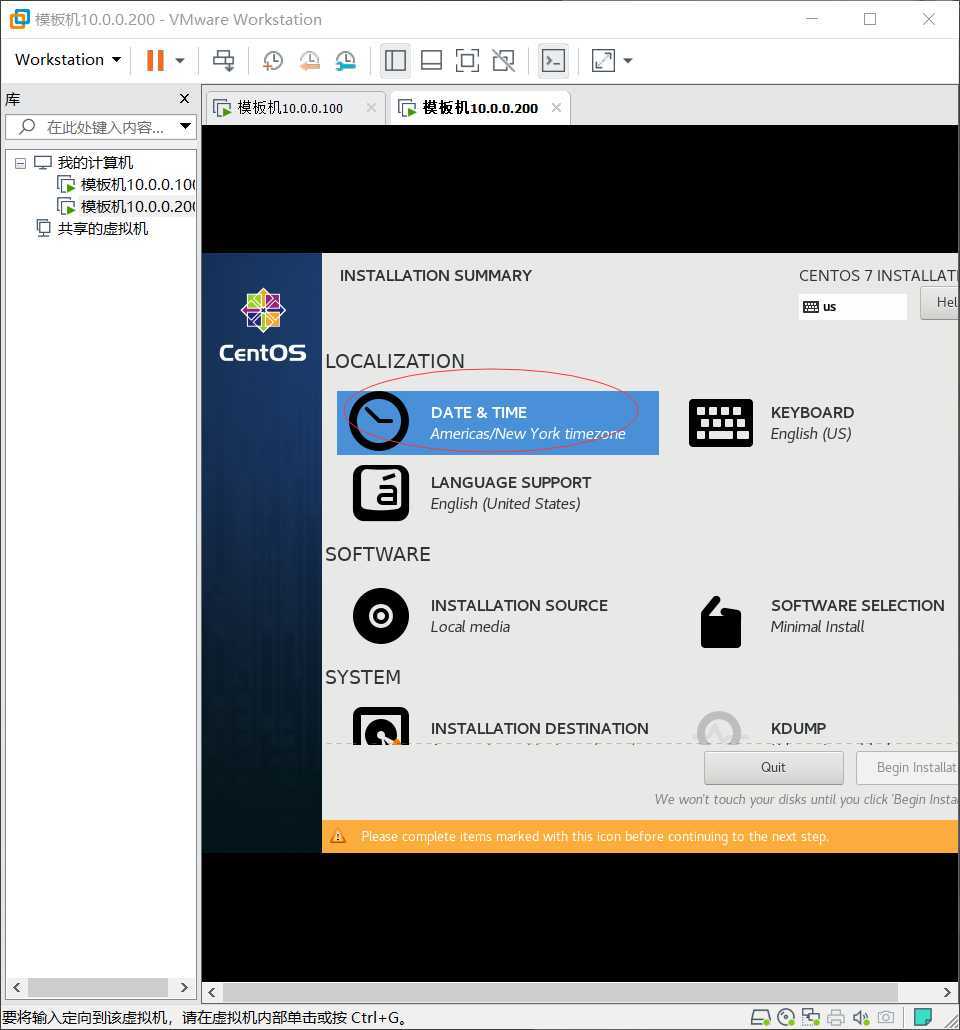Viewport: 960px width, 1030px height.
Task: Click the printer status bar icon
Action: coord(836,1018)
